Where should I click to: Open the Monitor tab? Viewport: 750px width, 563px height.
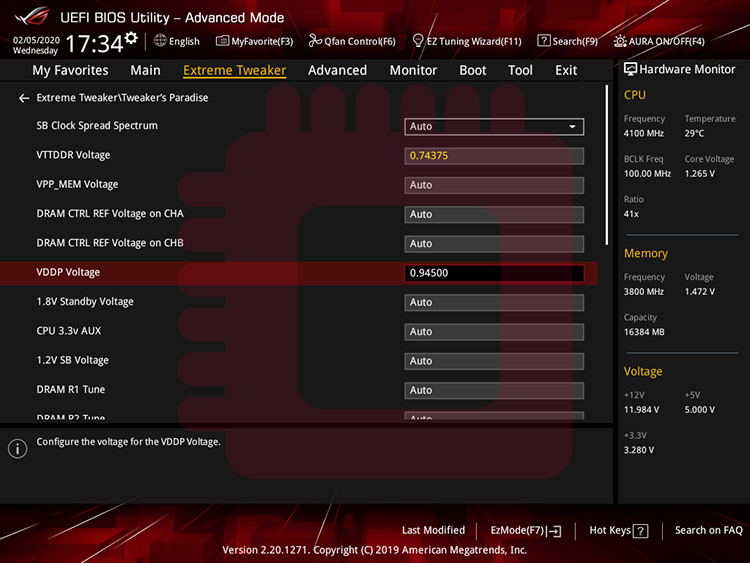click(x=413, y=70)
